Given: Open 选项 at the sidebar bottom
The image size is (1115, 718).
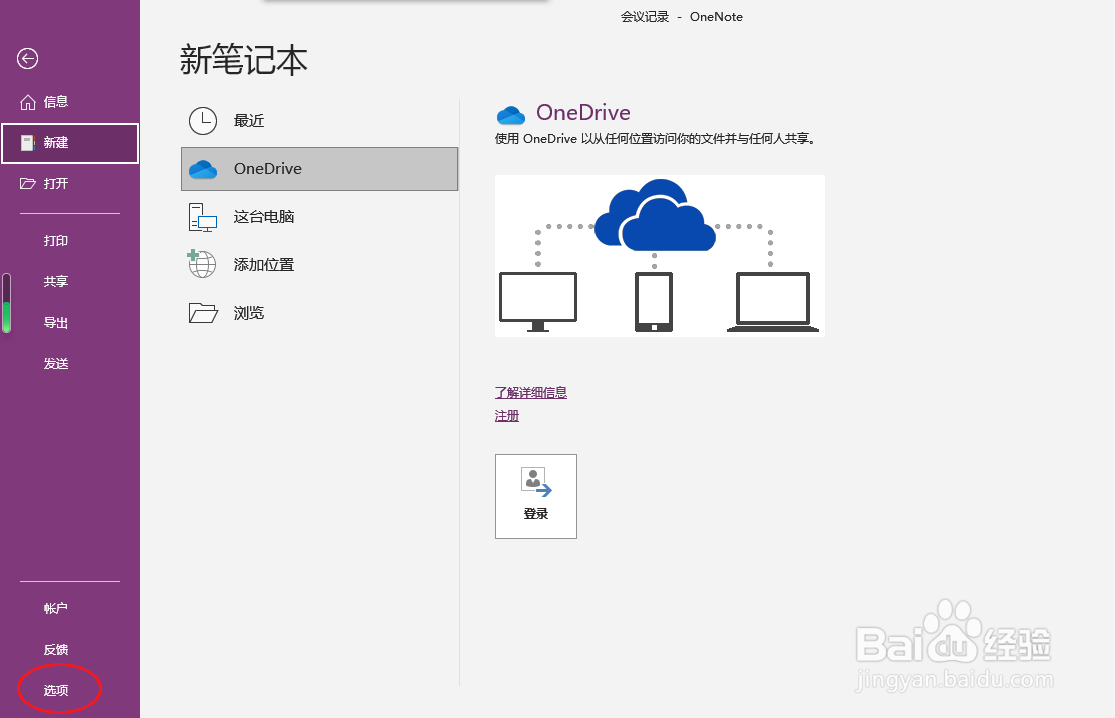Looking at the screenshot, I should tap(56, 690).
